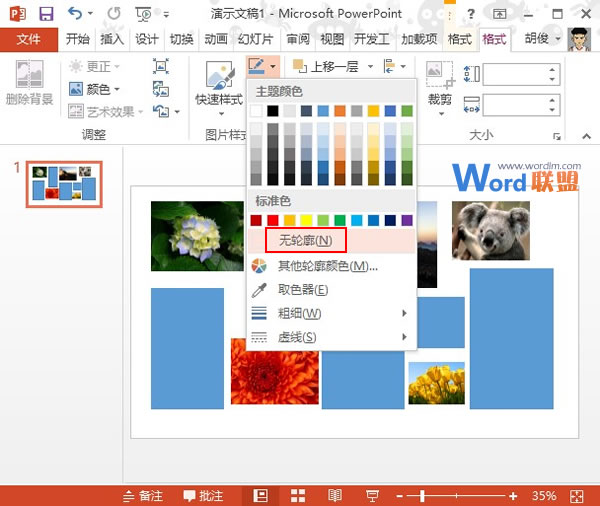Click the Save icon in quick access toolbar
Viewport: 600px width, 506px height.
point(46,14)
